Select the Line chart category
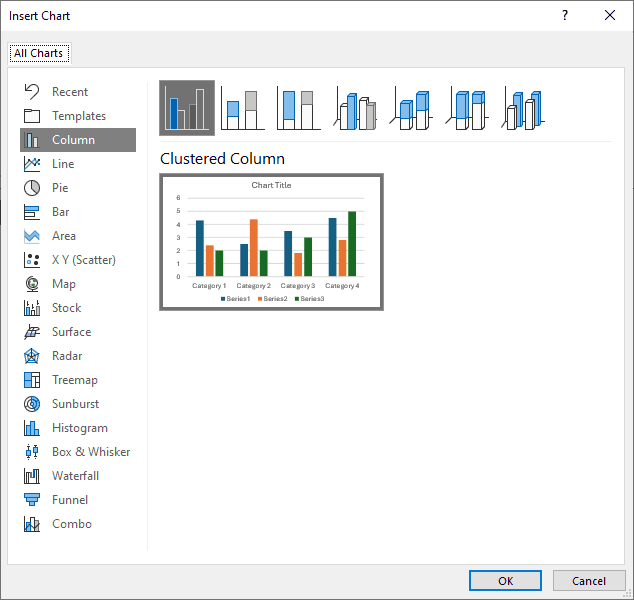This screenshot has height=600, width=634. click(62, 164)
